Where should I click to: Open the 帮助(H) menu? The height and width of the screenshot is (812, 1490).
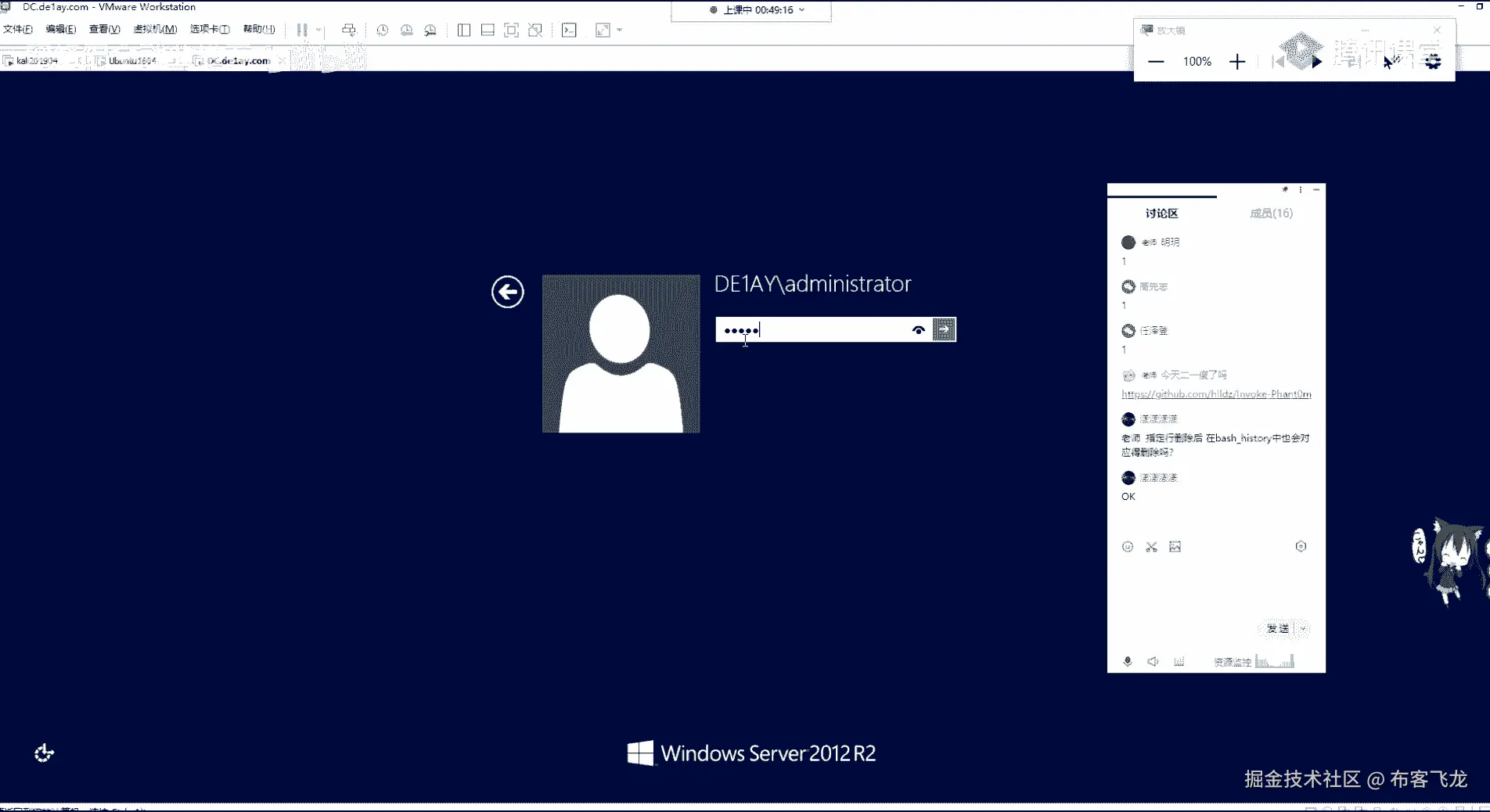click(259, 30)
